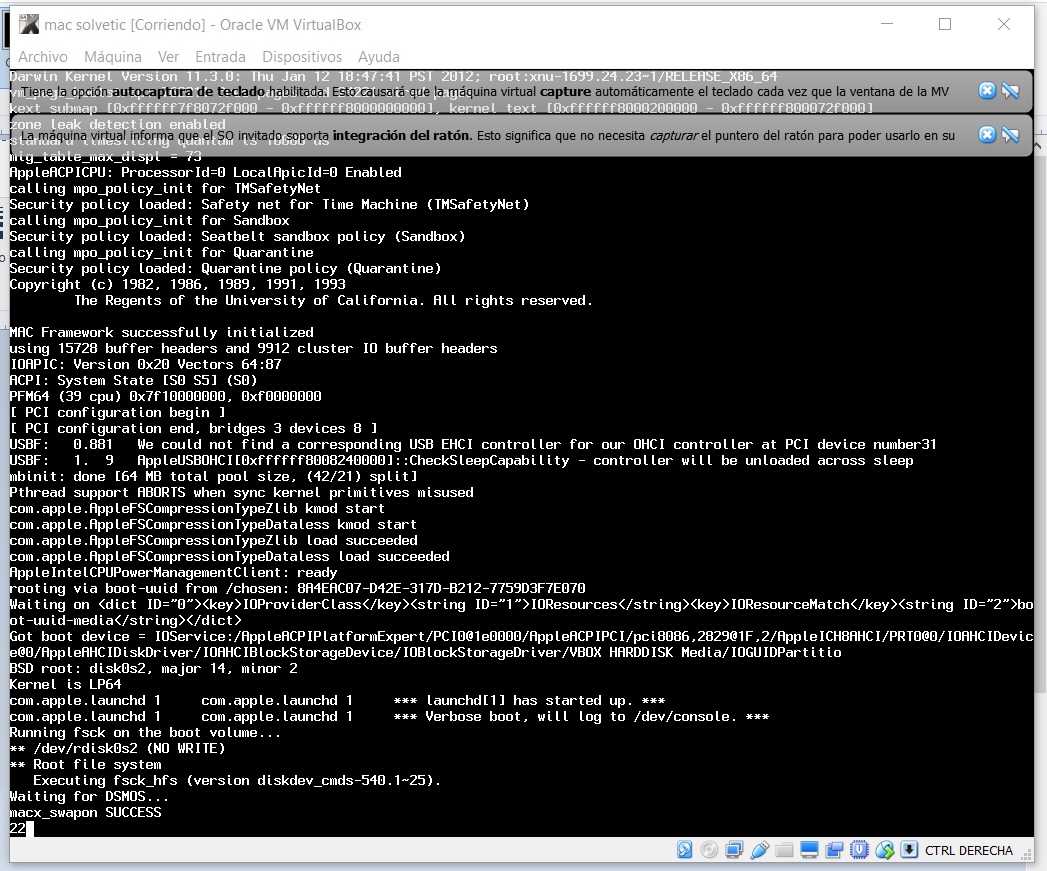This screenshot has height=871, width=1047.
Task: Click the optical disc status icon
Action: (709, 850)
